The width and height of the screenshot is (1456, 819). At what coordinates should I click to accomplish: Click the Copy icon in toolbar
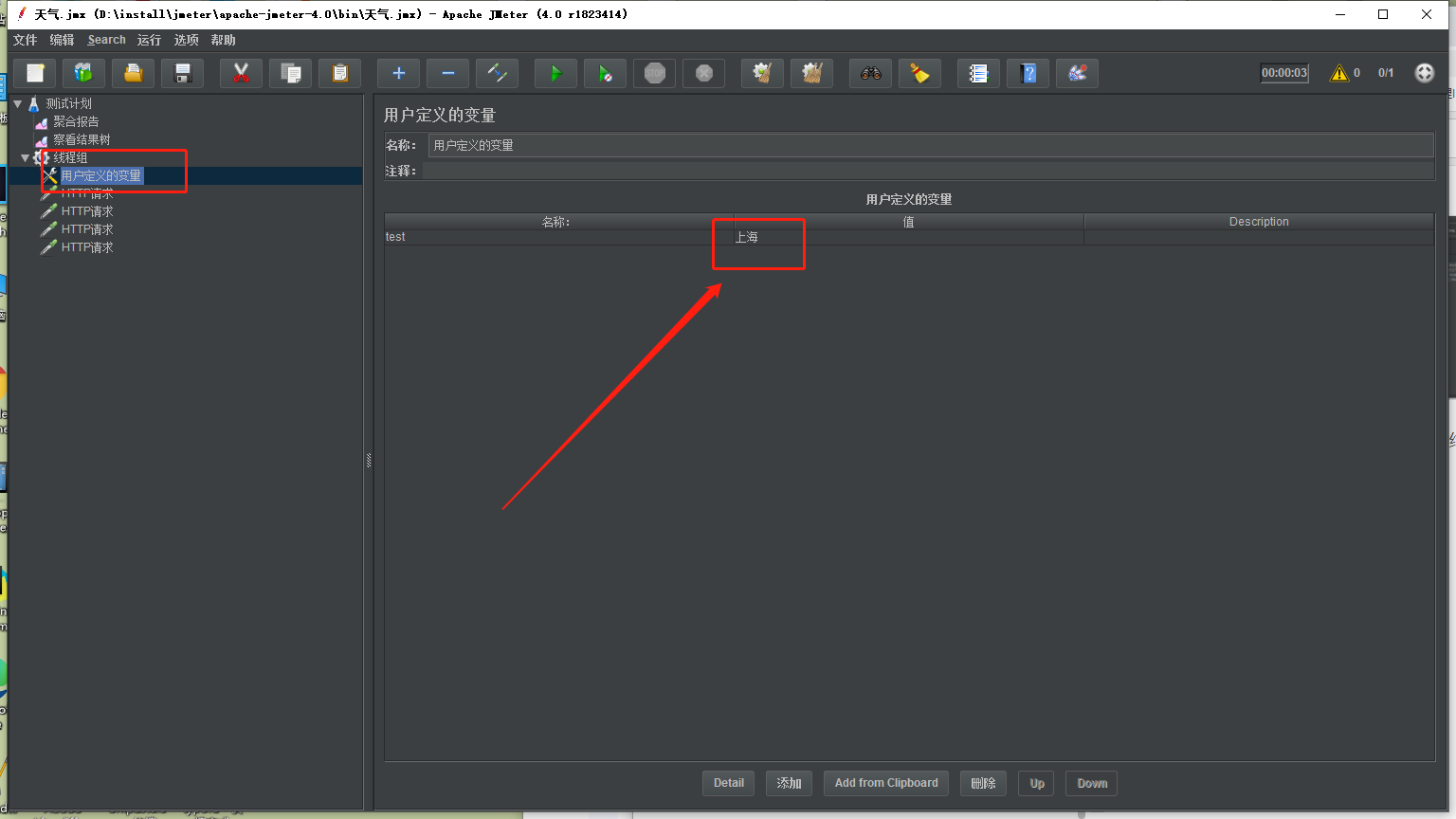(291, 73)
